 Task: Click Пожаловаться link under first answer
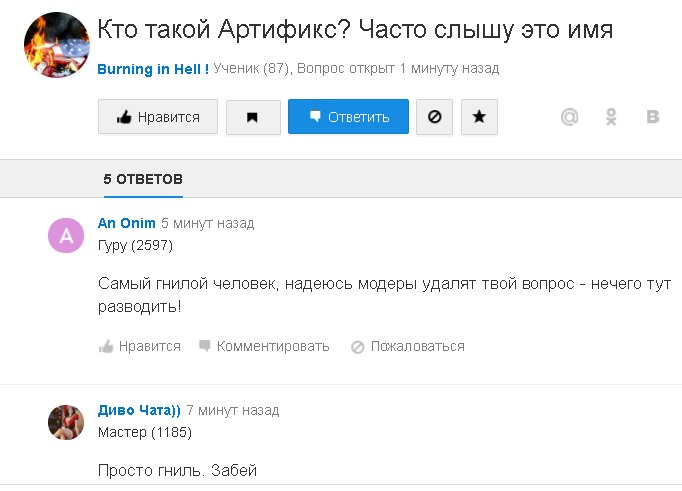click(418, 347)
